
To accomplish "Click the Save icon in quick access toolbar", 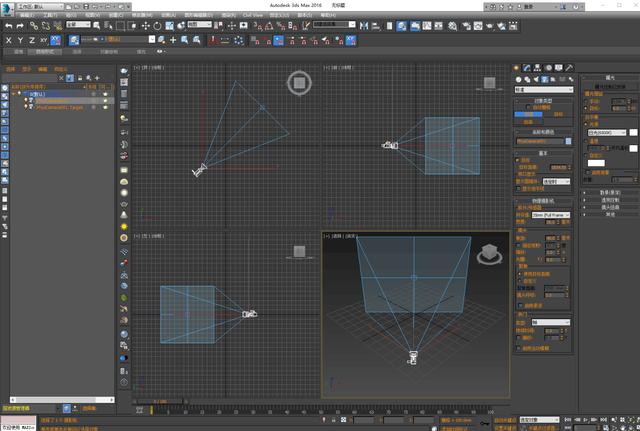I will (86, 7).
